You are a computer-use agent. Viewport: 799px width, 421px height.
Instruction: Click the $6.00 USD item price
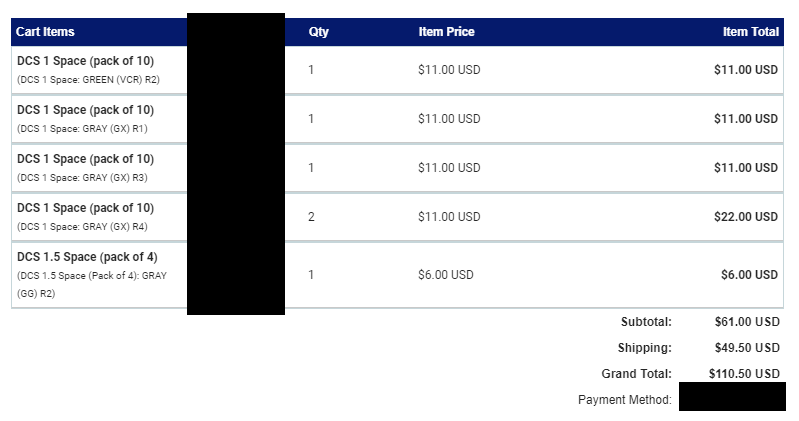(446, 275)
